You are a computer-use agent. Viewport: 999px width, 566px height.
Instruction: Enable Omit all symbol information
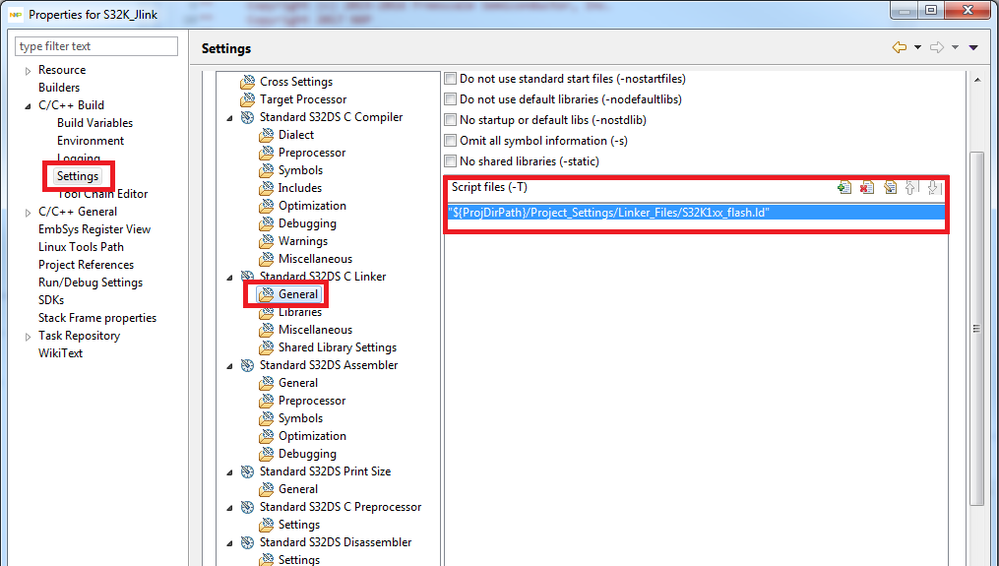[450, 141]
